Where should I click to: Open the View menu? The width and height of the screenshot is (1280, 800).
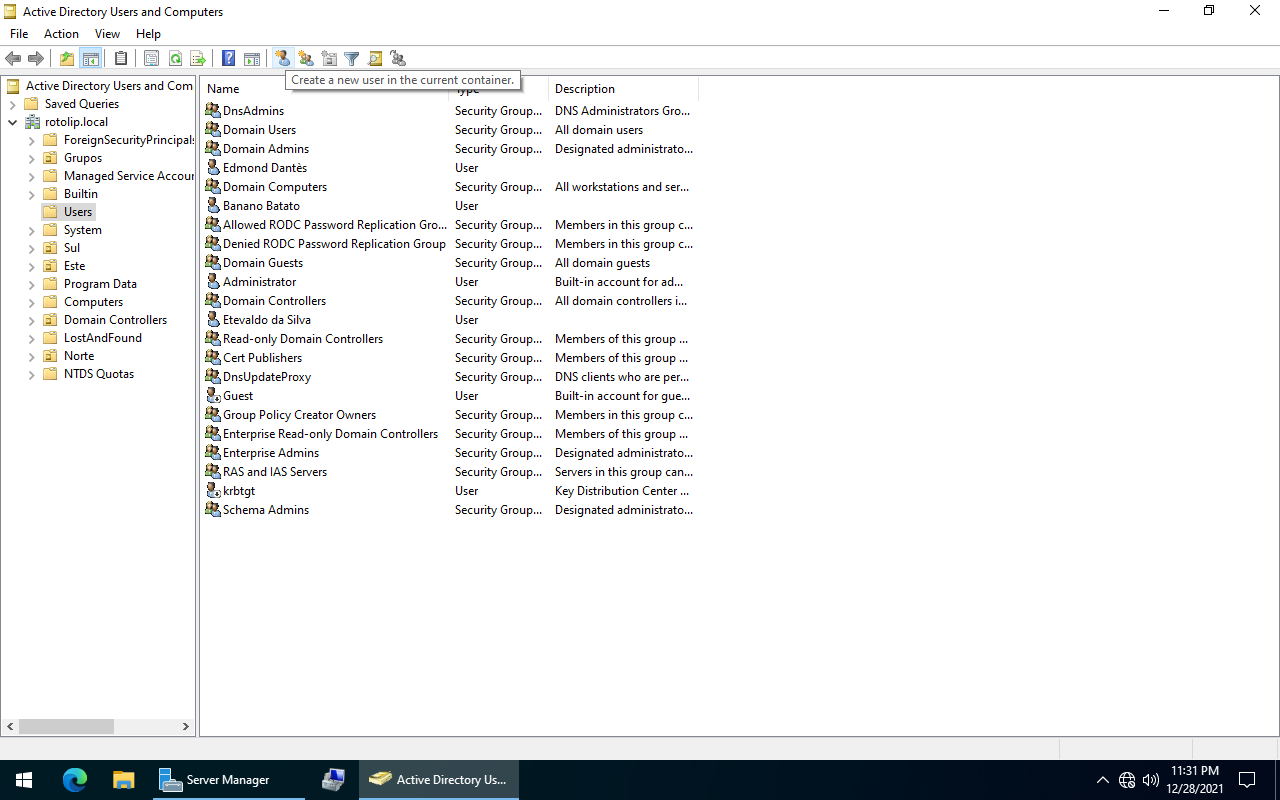coord(107,34)
